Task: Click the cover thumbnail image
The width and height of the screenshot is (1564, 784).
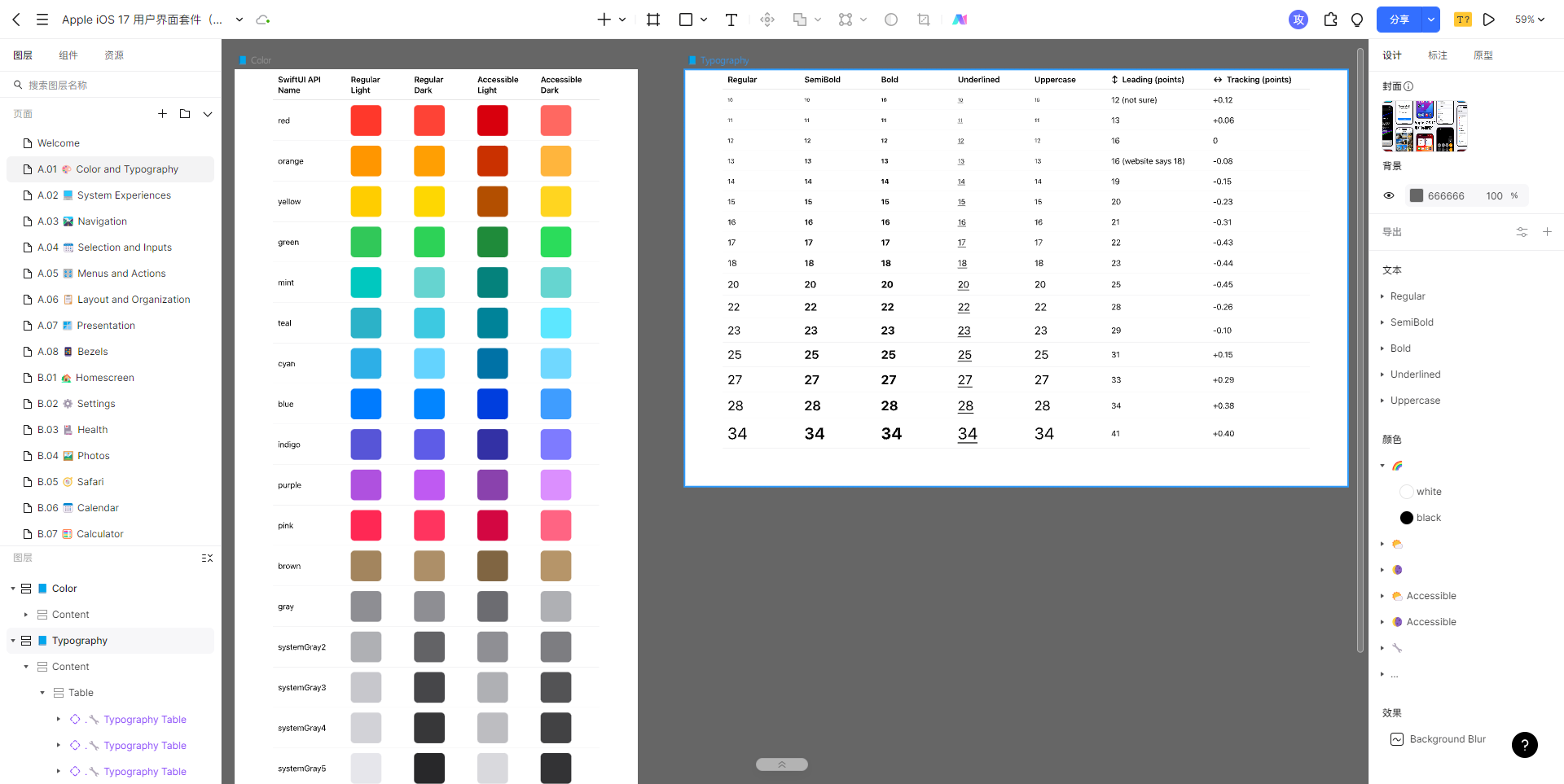Action: pyautogui.click(x=1425, y=126)
